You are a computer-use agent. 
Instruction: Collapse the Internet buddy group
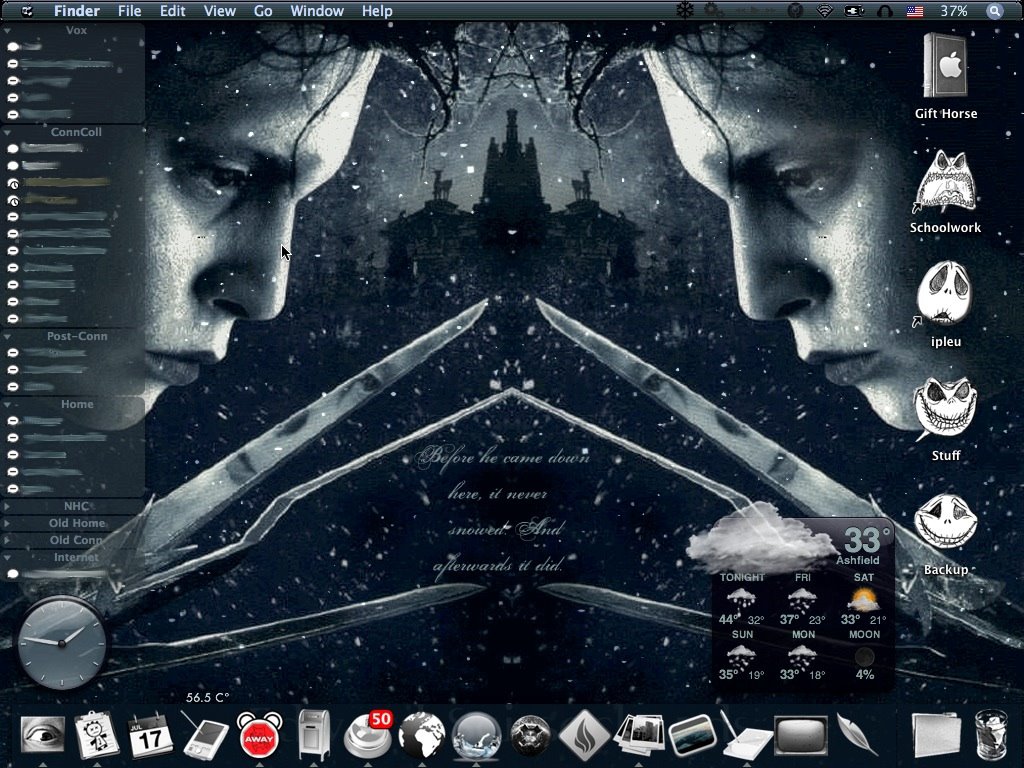point(7,557)
